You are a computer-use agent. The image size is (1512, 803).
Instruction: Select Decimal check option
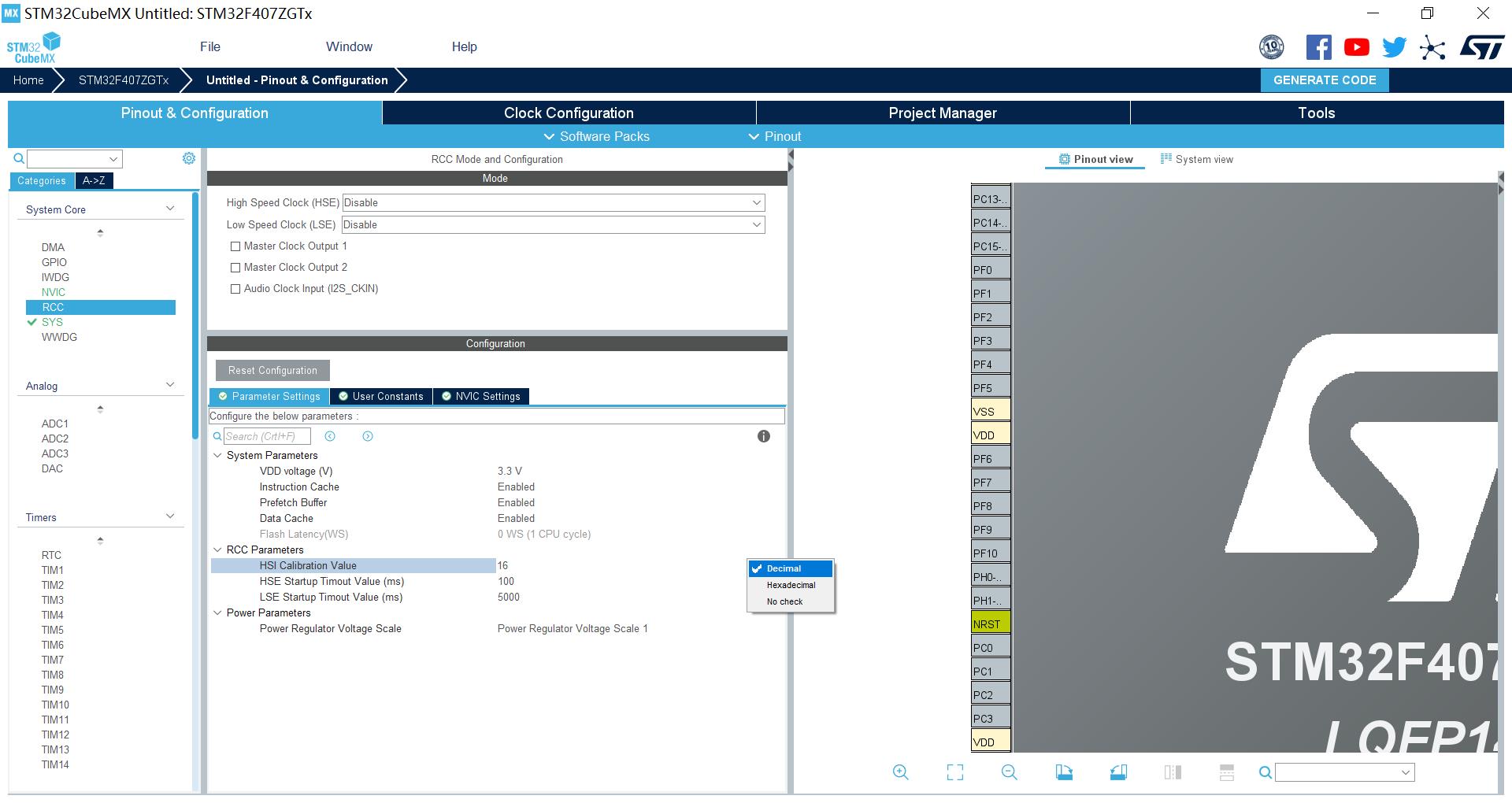pyautogui.click(x=791, y=568)
